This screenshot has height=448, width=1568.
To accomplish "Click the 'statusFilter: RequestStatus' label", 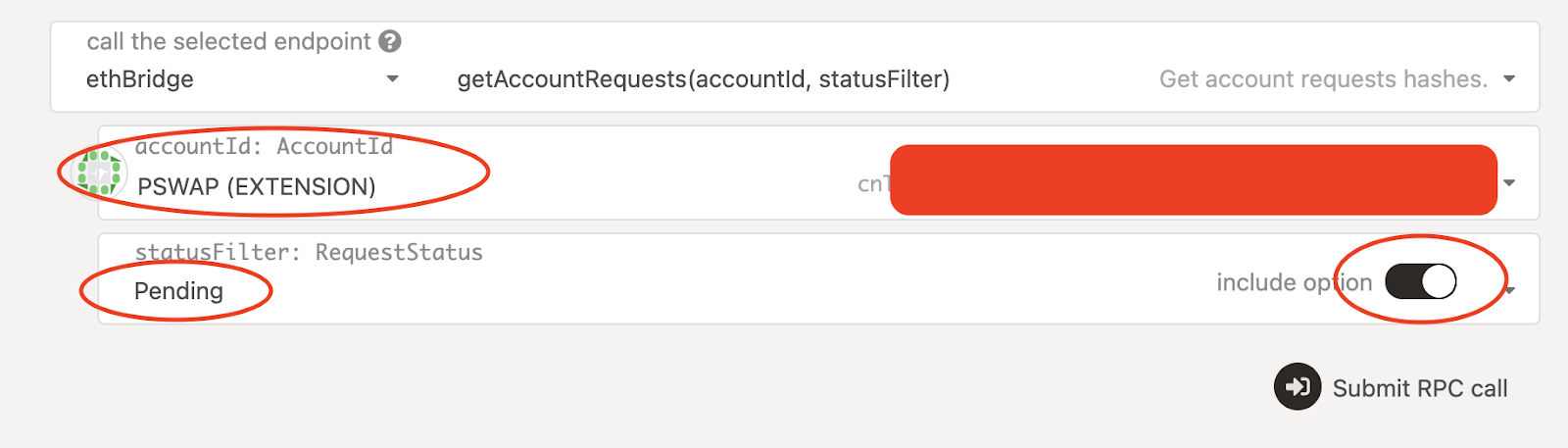I will point(309,252).
